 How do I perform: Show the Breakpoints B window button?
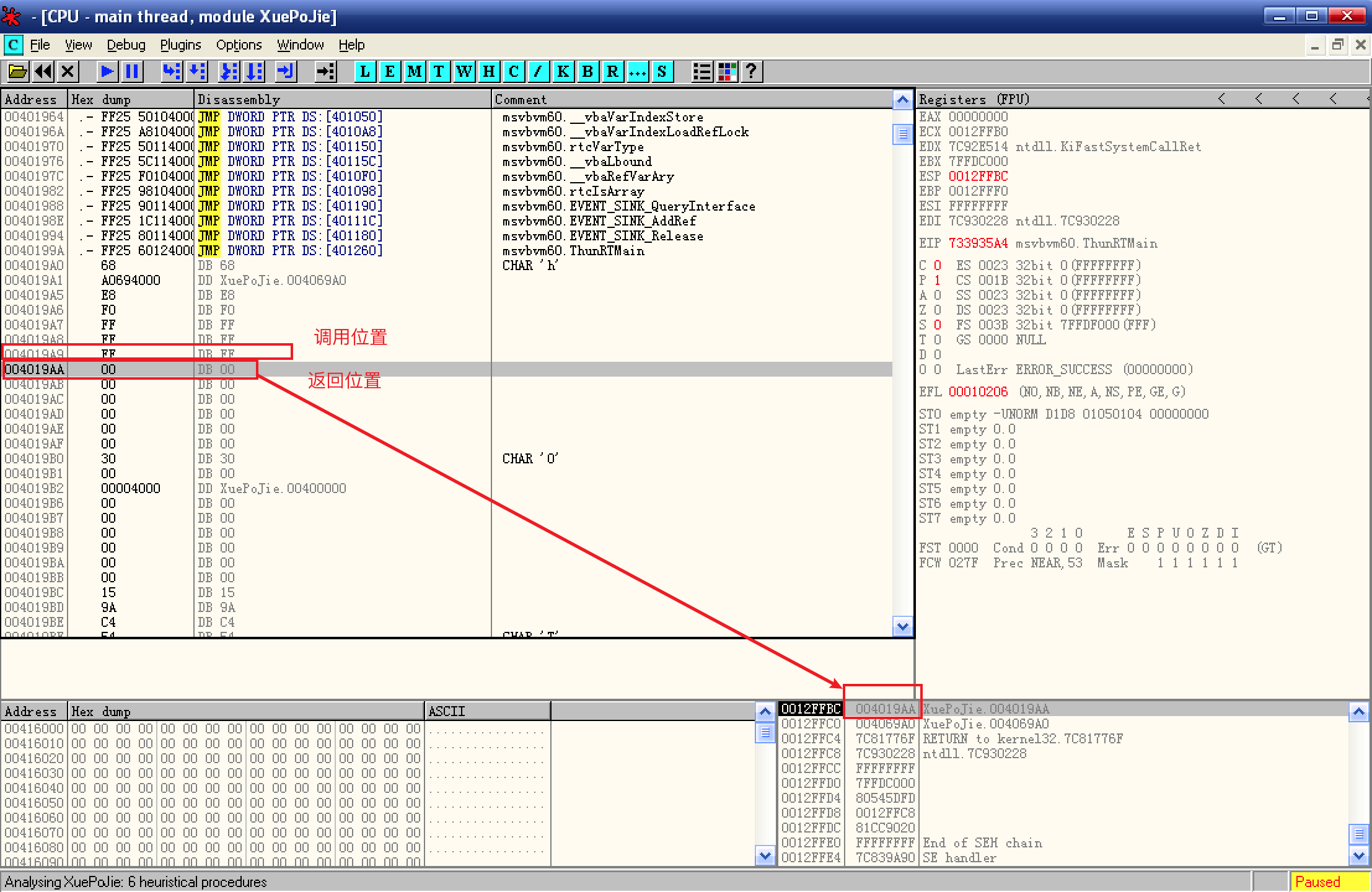click(587, 72)
